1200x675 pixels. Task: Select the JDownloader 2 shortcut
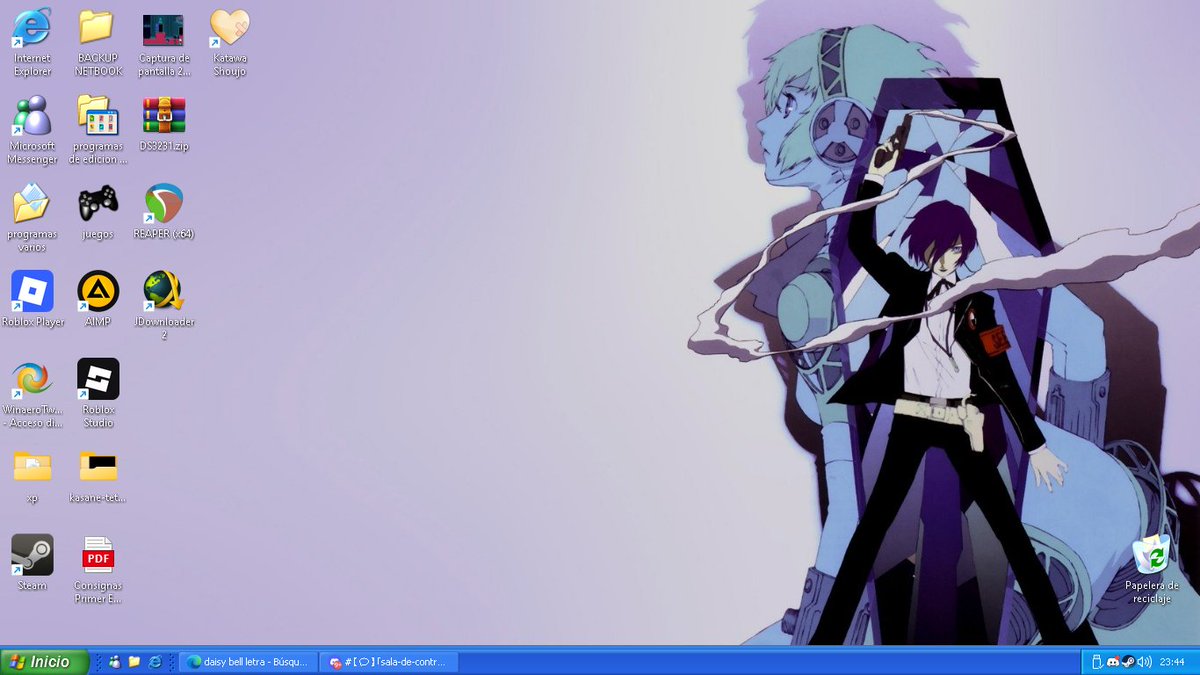click(x=164, y=305)
